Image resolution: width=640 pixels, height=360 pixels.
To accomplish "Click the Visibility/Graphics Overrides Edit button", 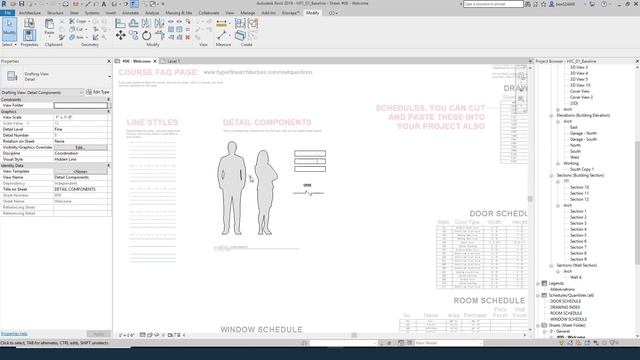I will click(x=81, y=147).
